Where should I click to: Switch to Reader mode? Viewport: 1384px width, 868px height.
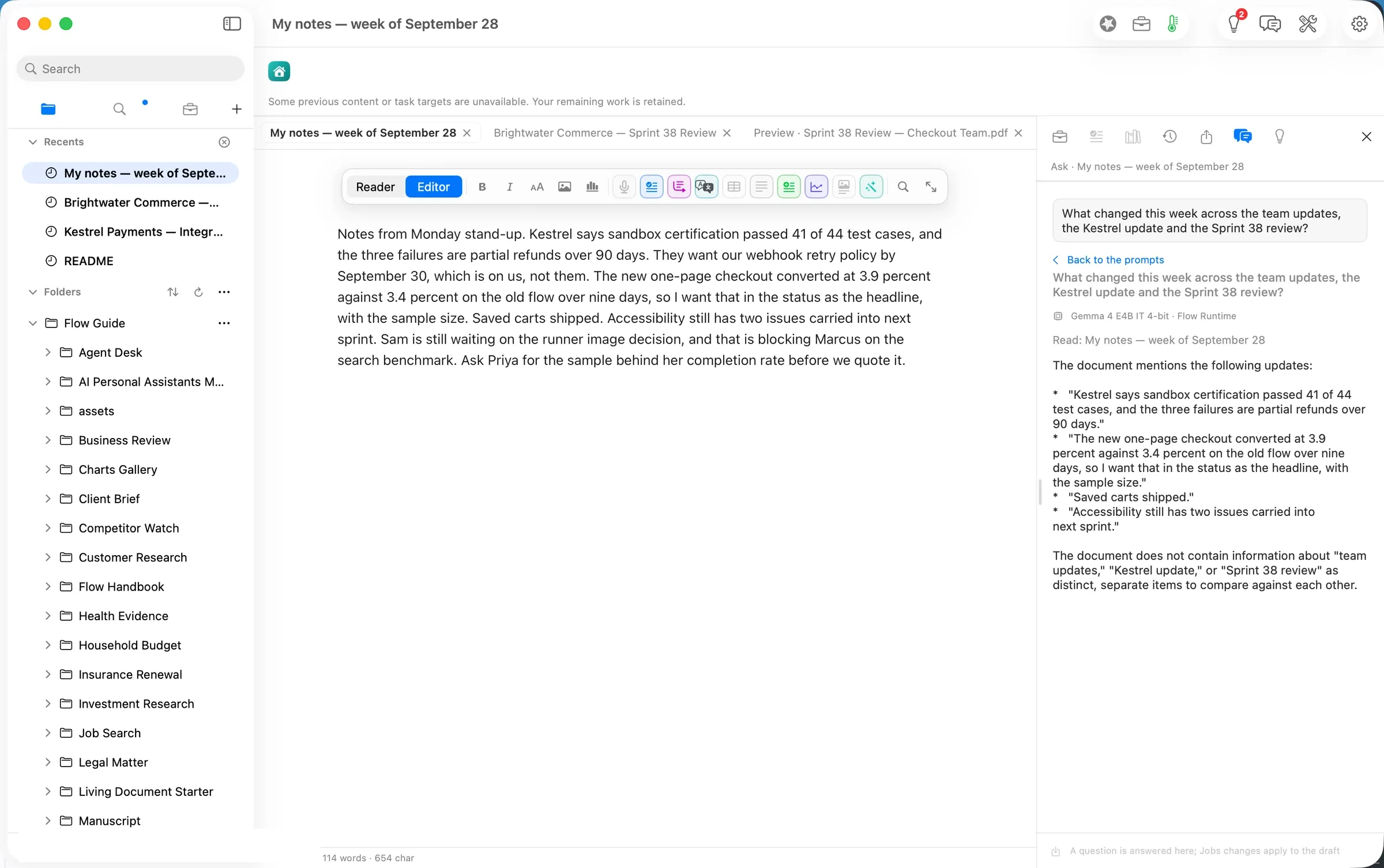(375, 187)
